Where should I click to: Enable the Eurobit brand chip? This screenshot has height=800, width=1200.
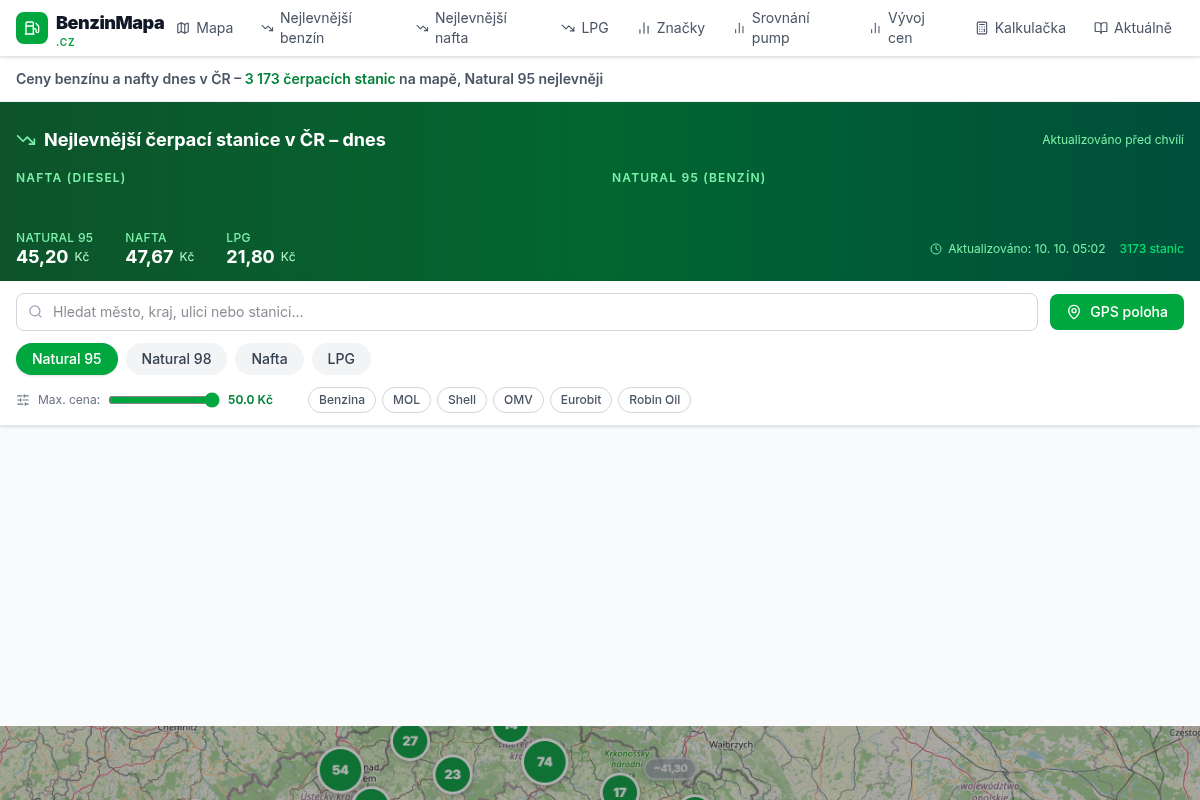(x=581, y=400)
